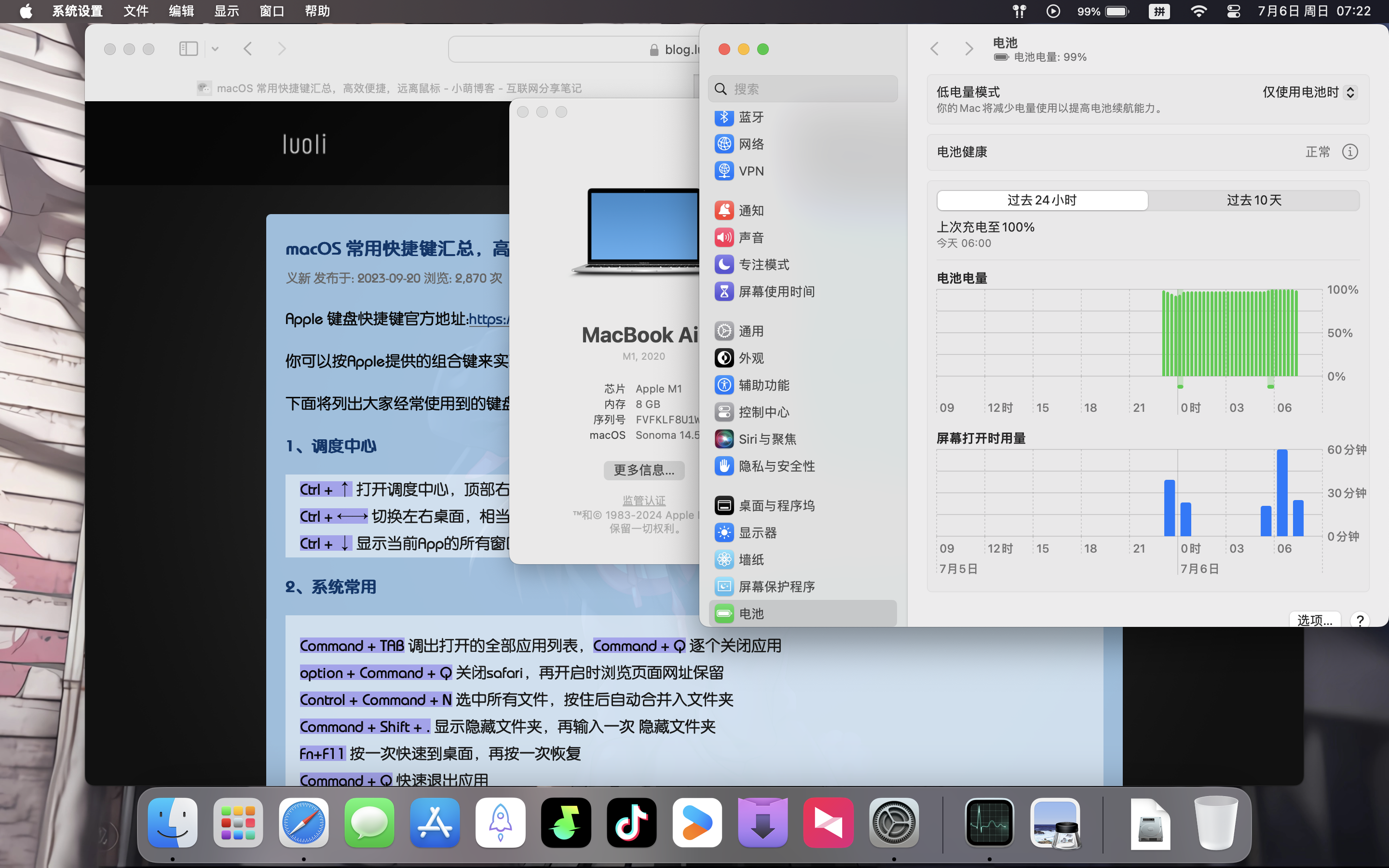
Task: Open 显示 menu in menu bar
Action: (227, 12)
